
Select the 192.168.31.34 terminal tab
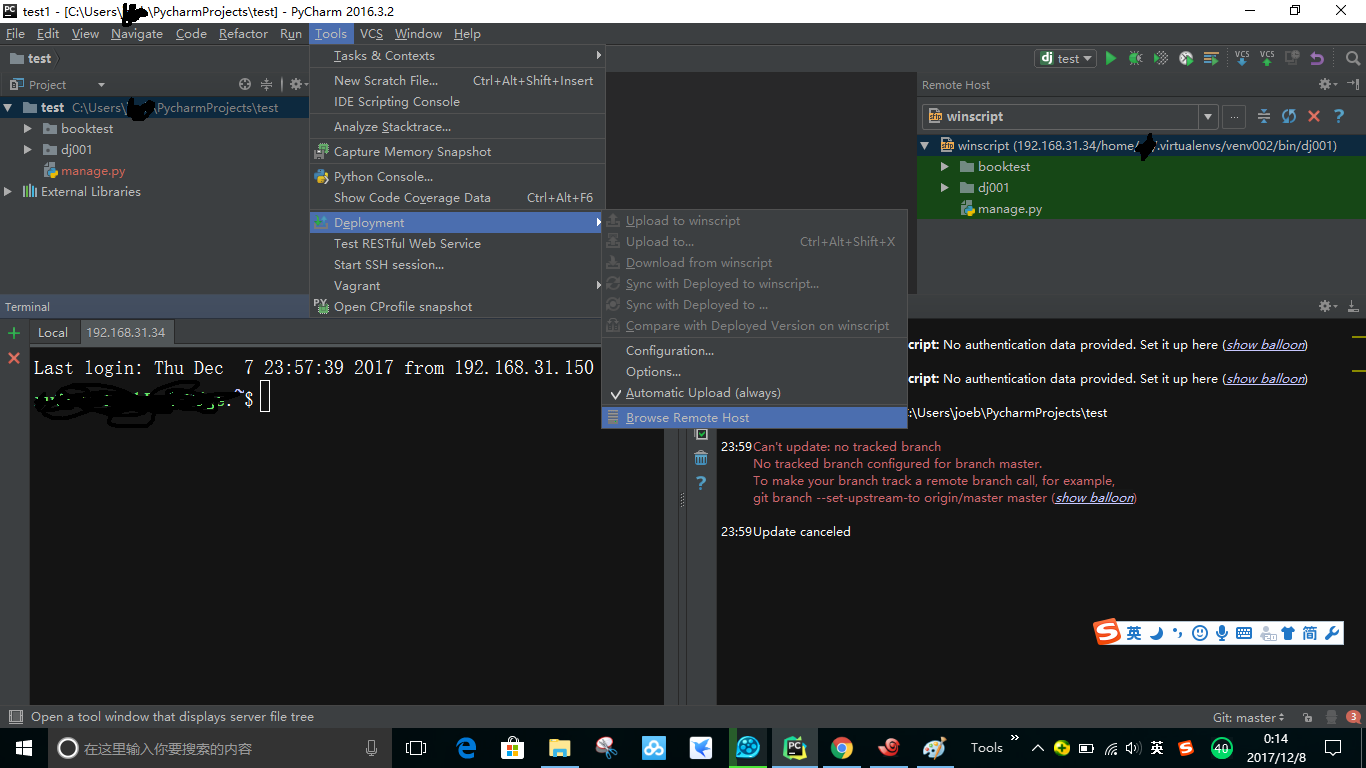click(x=126, y=333)
